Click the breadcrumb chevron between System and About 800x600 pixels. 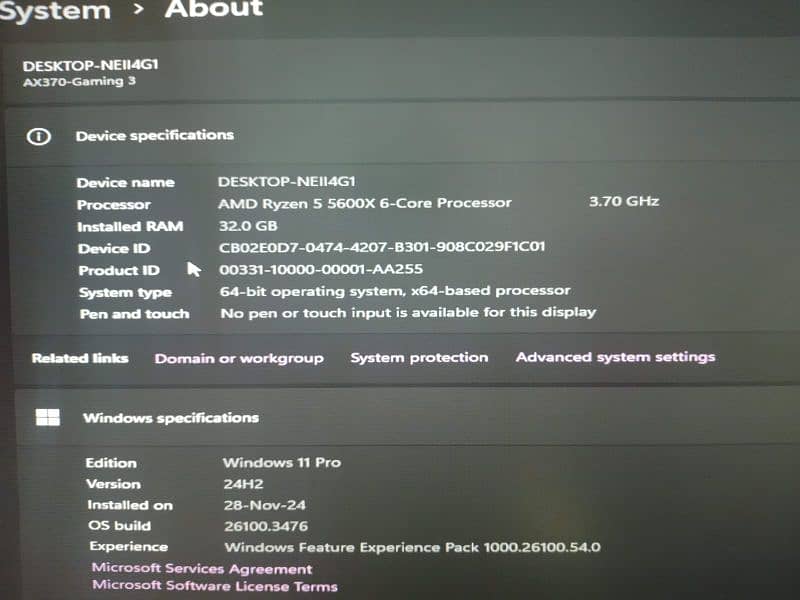(138, 9)
